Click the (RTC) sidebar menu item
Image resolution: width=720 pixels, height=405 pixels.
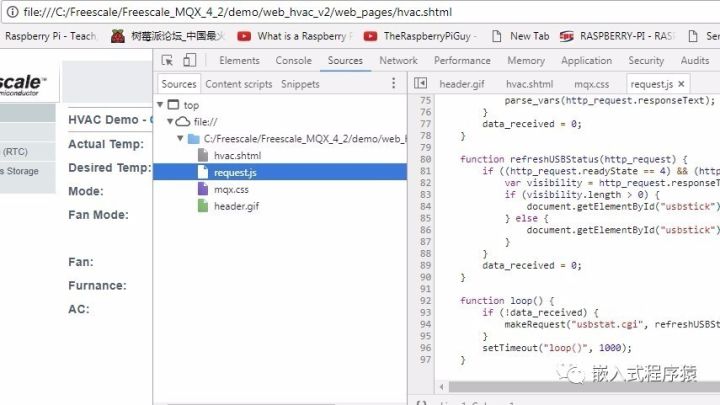[28, 152]
